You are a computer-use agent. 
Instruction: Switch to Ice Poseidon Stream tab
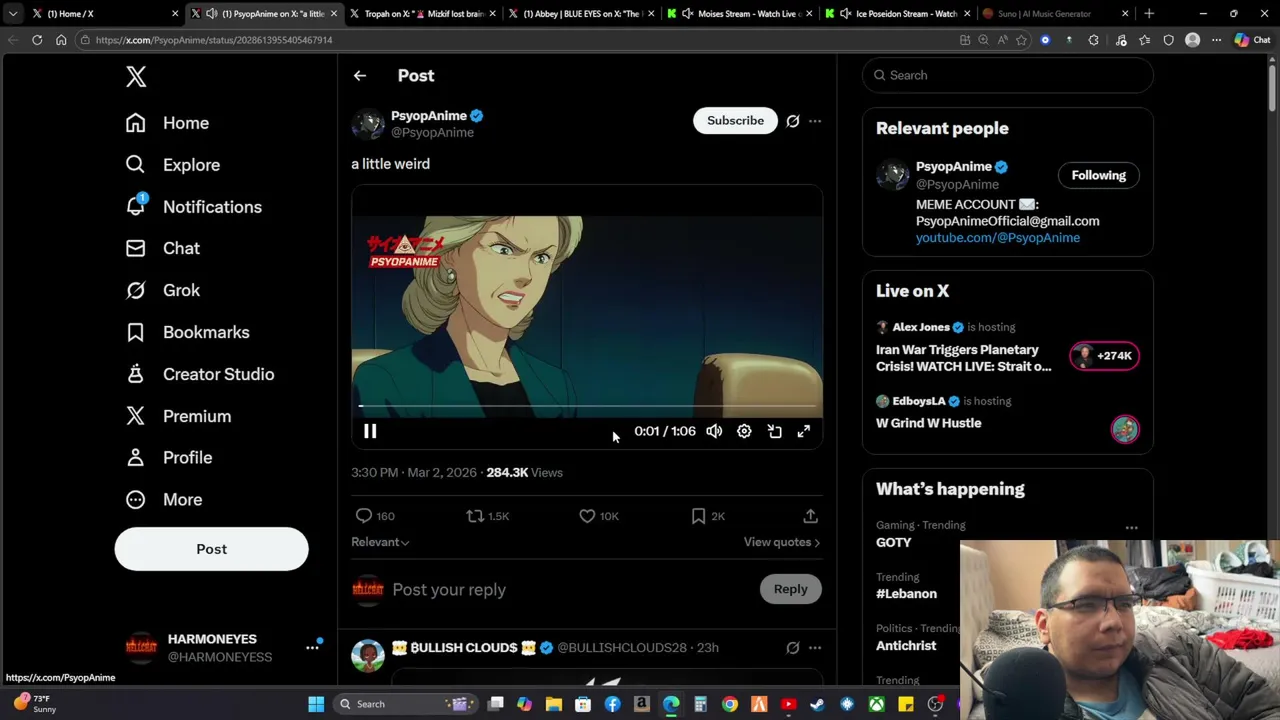(898, 14)
